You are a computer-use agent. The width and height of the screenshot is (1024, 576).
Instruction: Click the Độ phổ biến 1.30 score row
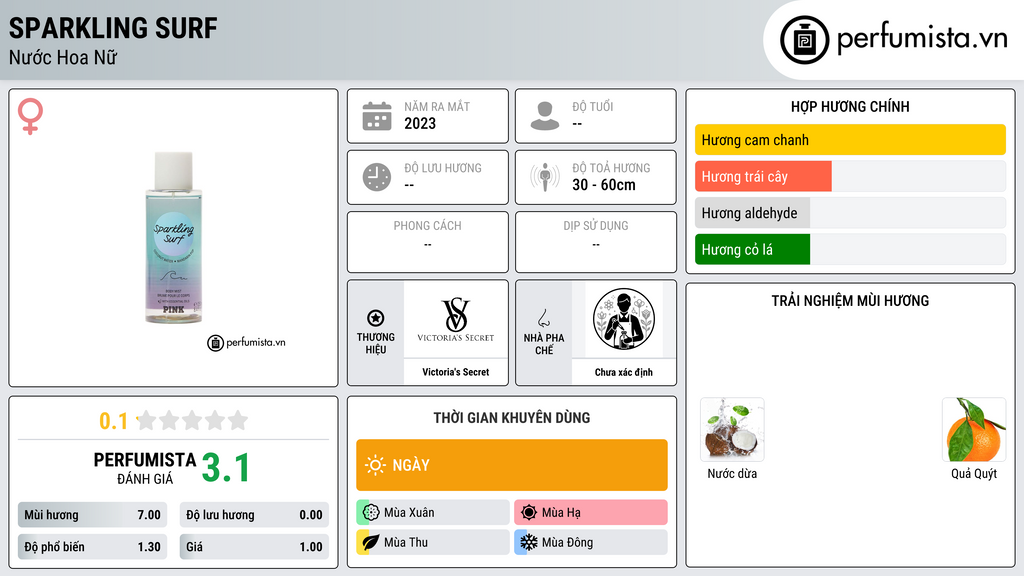pos(92,547)
